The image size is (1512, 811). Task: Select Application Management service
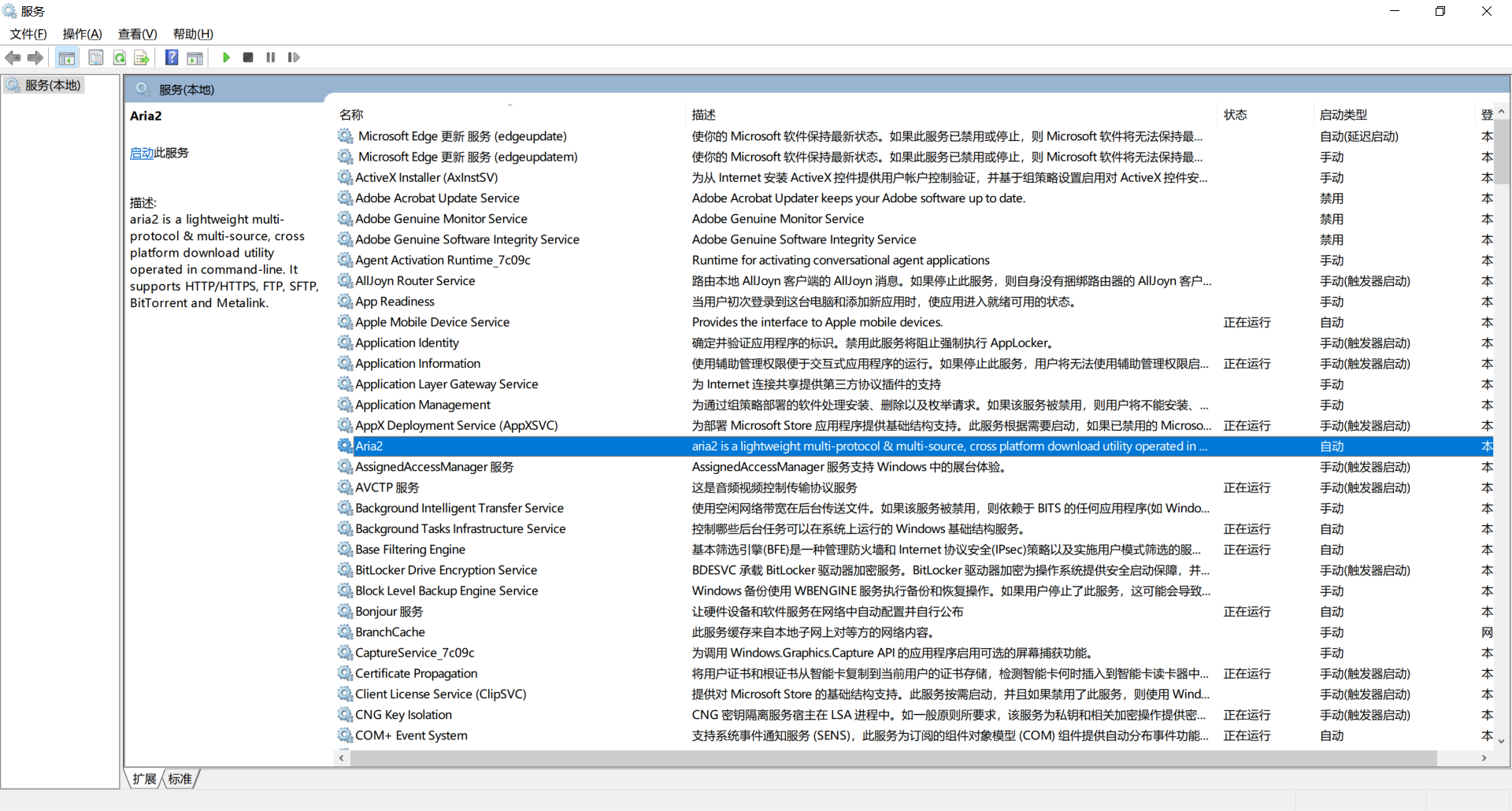click(x=423, y=405)
